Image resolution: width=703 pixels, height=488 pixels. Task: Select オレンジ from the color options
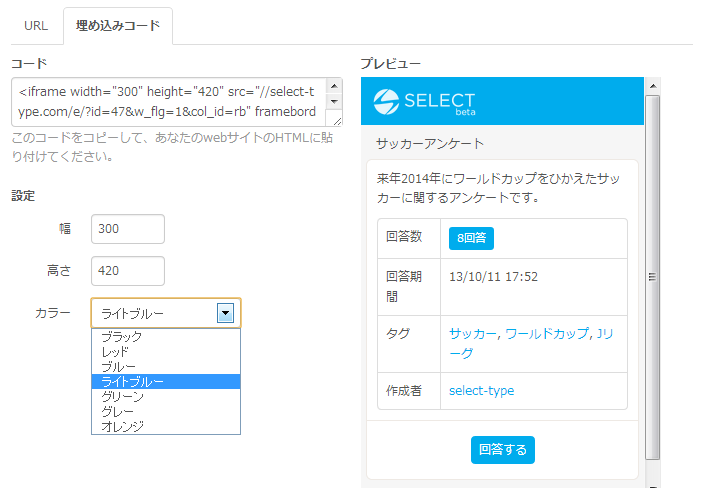122,427
